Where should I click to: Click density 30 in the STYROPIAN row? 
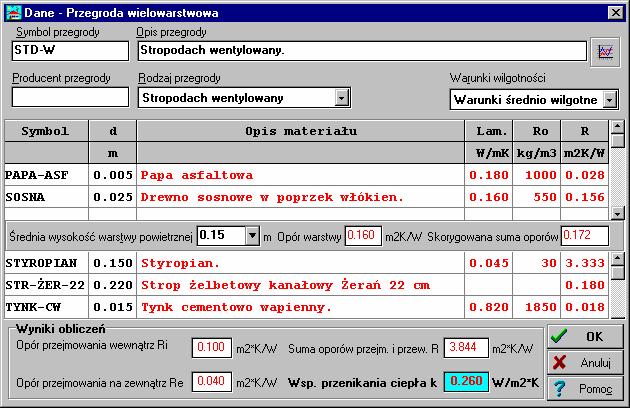[x=536, y=263]
